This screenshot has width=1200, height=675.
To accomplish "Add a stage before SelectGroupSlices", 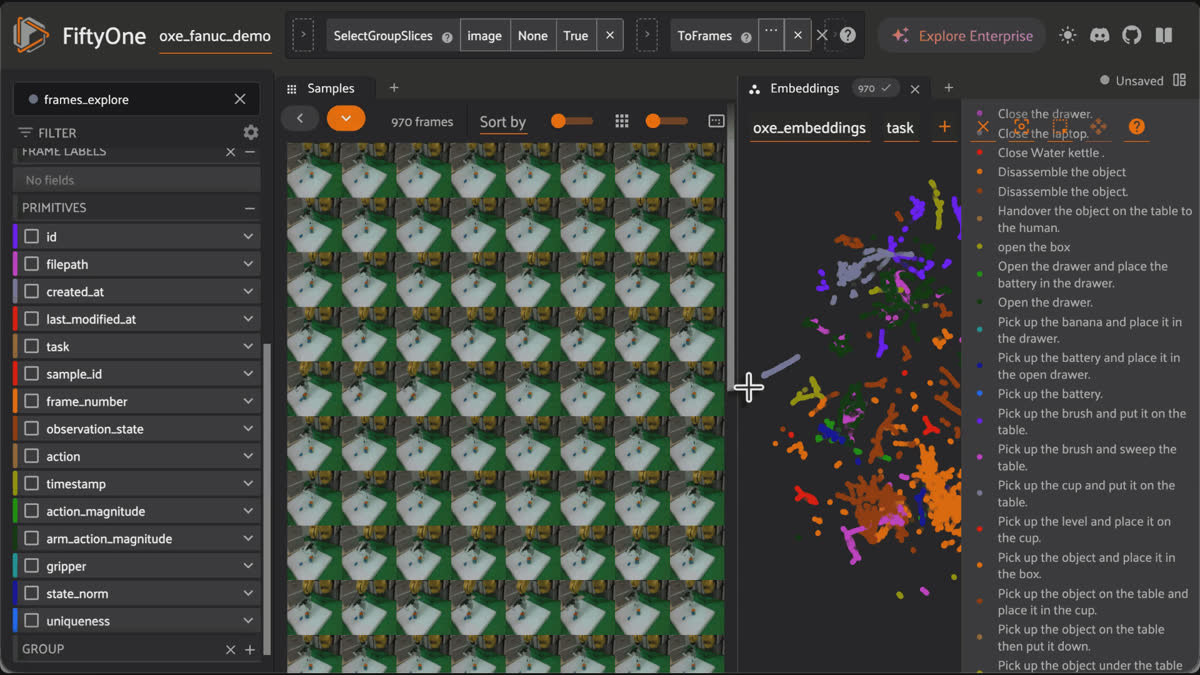I will [x=302, y=35].
